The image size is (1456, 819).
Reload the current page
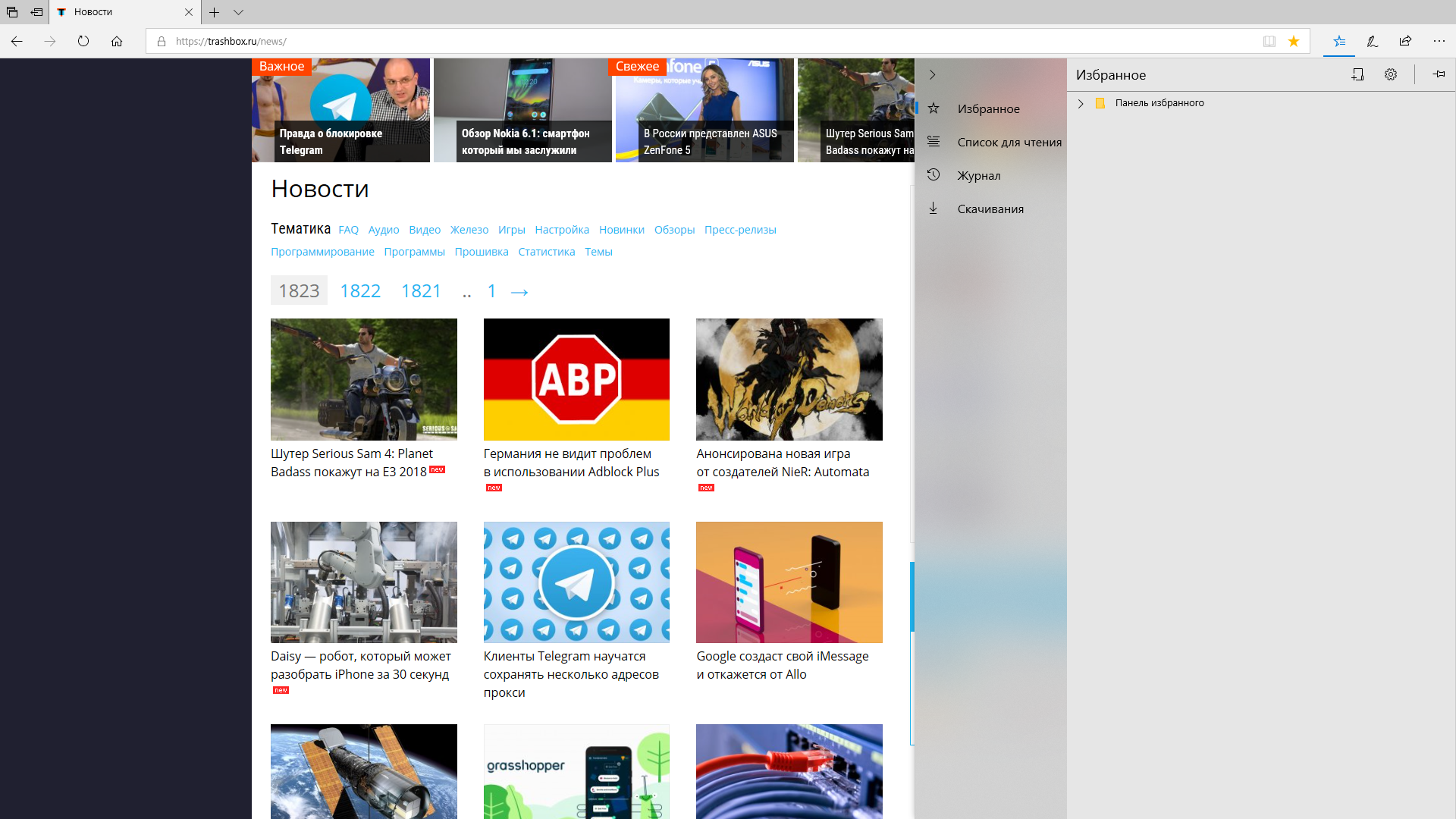pos(83,41)
